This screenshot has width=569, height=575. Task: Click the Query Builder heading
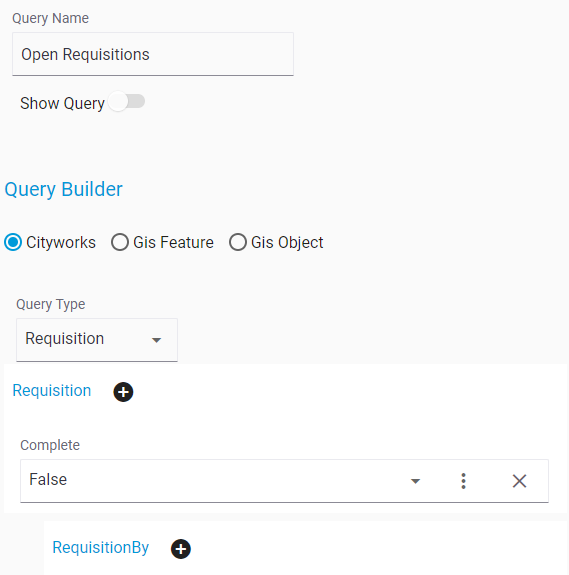[x=63, y=189]
